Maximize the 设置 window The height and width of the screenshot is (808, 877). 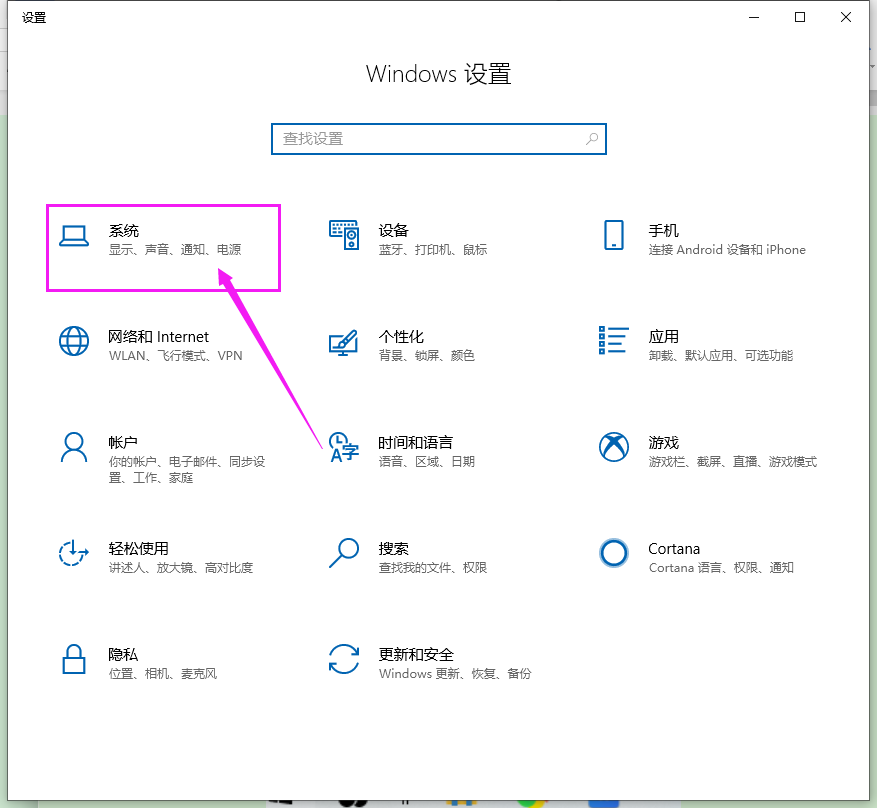pyautogui.click(x=800, y=17)
